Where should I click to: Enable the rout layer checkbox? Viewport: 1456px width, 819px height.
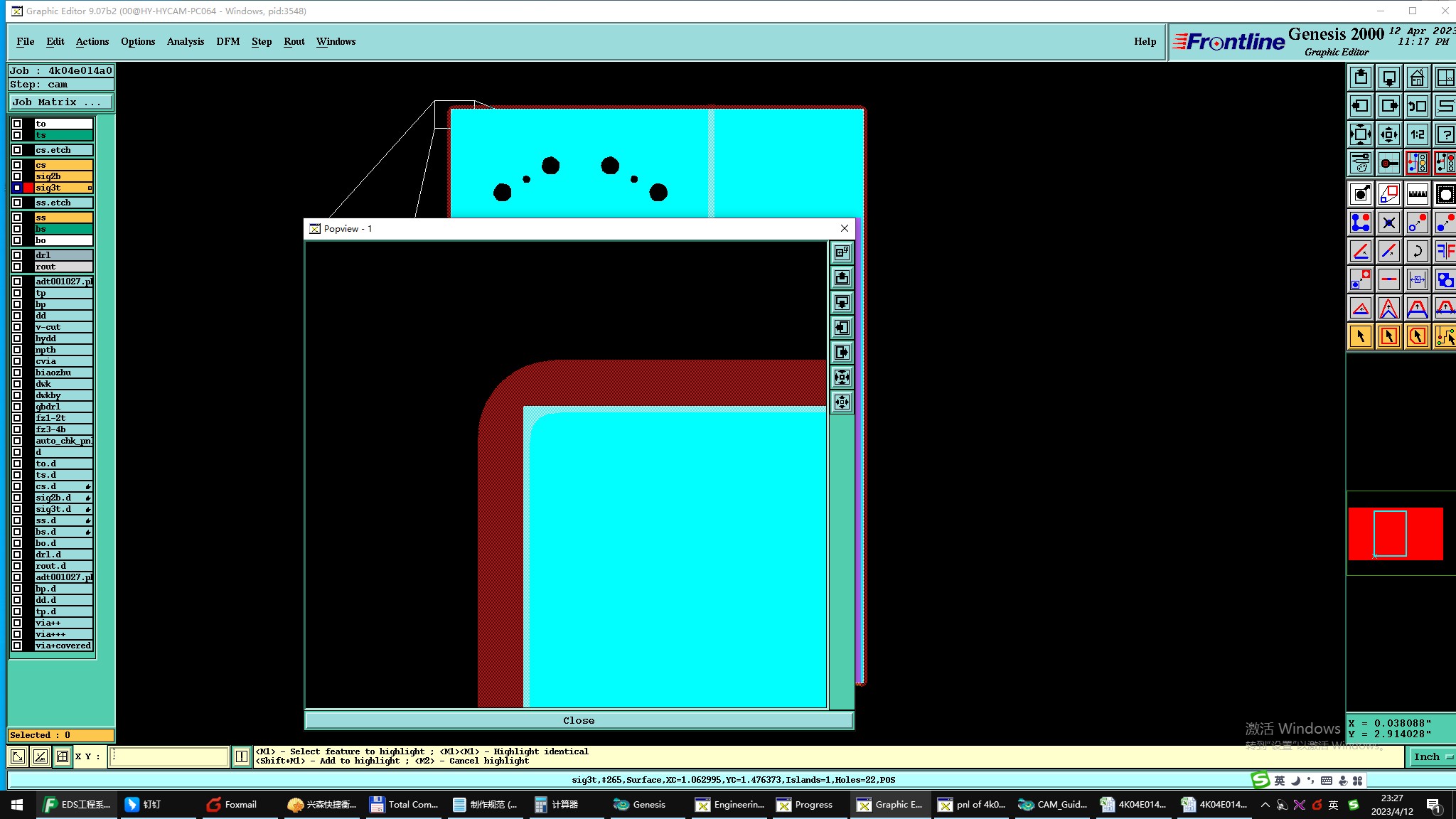(x=17, y=267)
